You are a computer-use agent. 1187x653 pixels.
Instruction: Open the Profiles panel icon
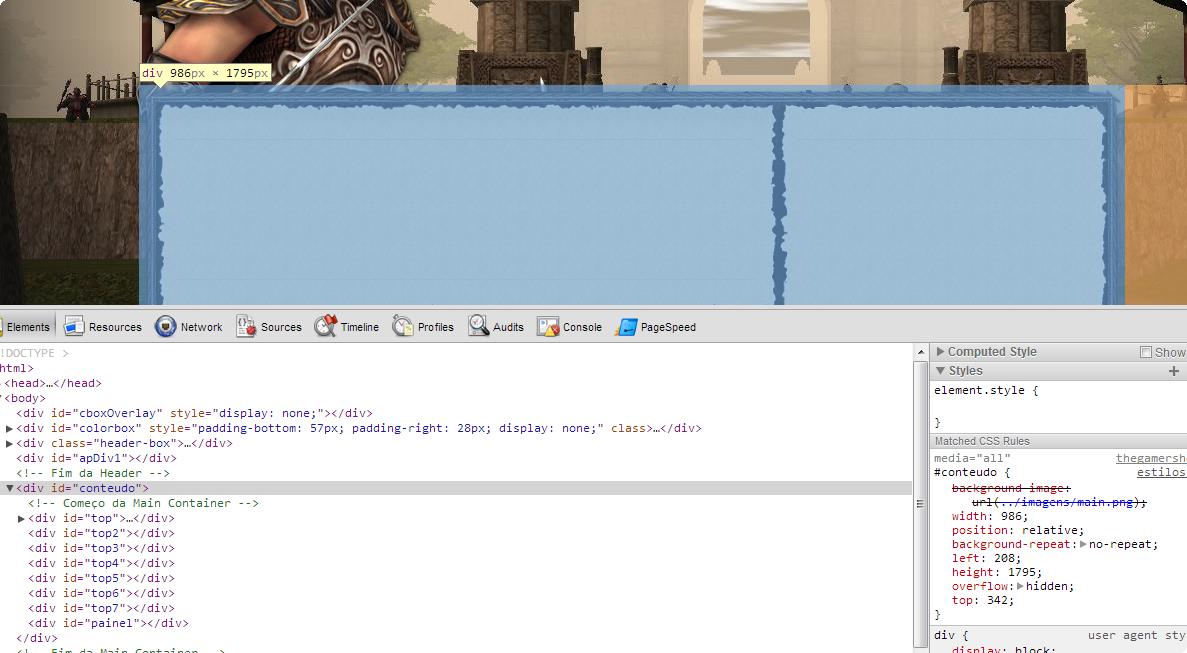(403, 326)
